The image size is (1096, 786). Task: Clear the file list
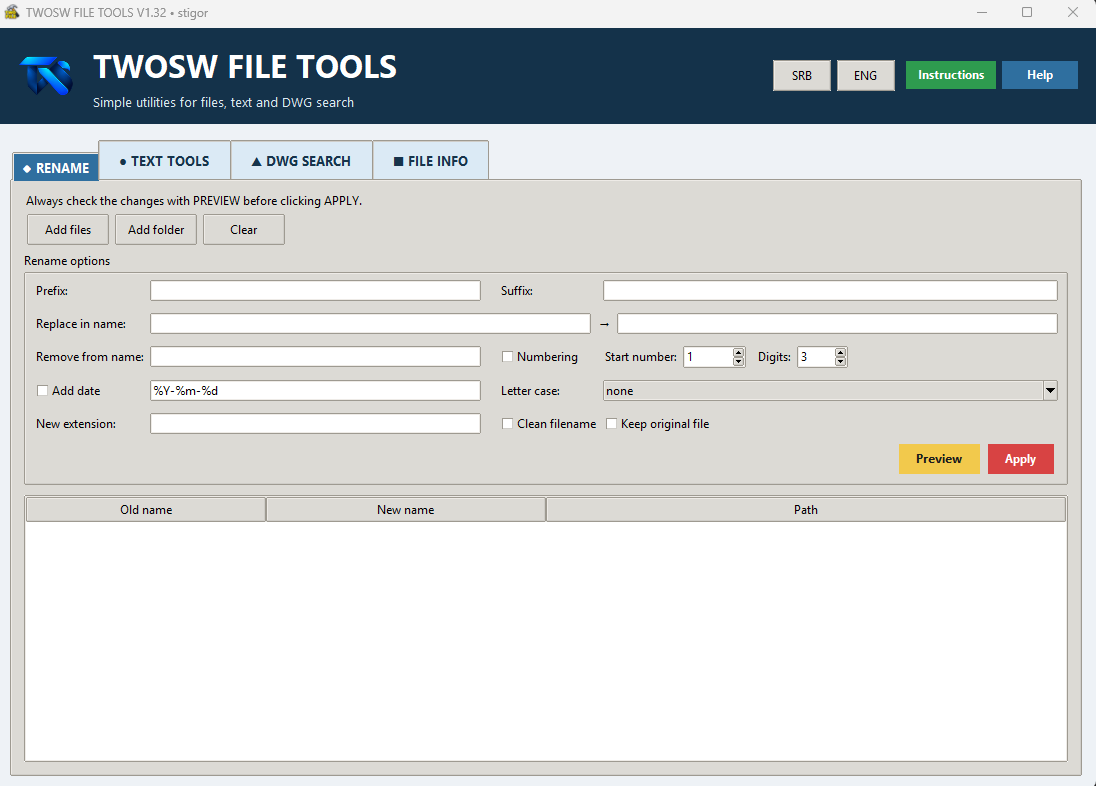click(244, 229)
